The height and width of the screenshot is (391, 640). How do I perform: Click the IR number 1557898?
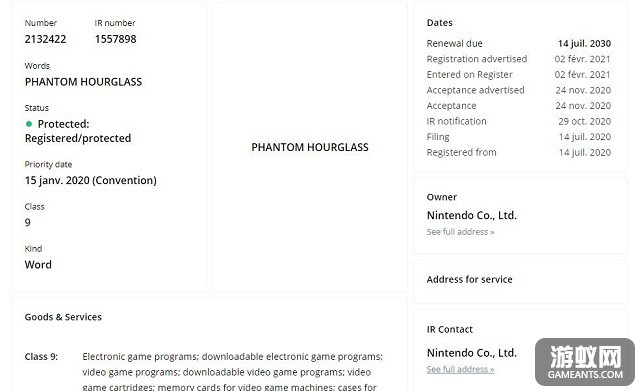click(116, 39)
